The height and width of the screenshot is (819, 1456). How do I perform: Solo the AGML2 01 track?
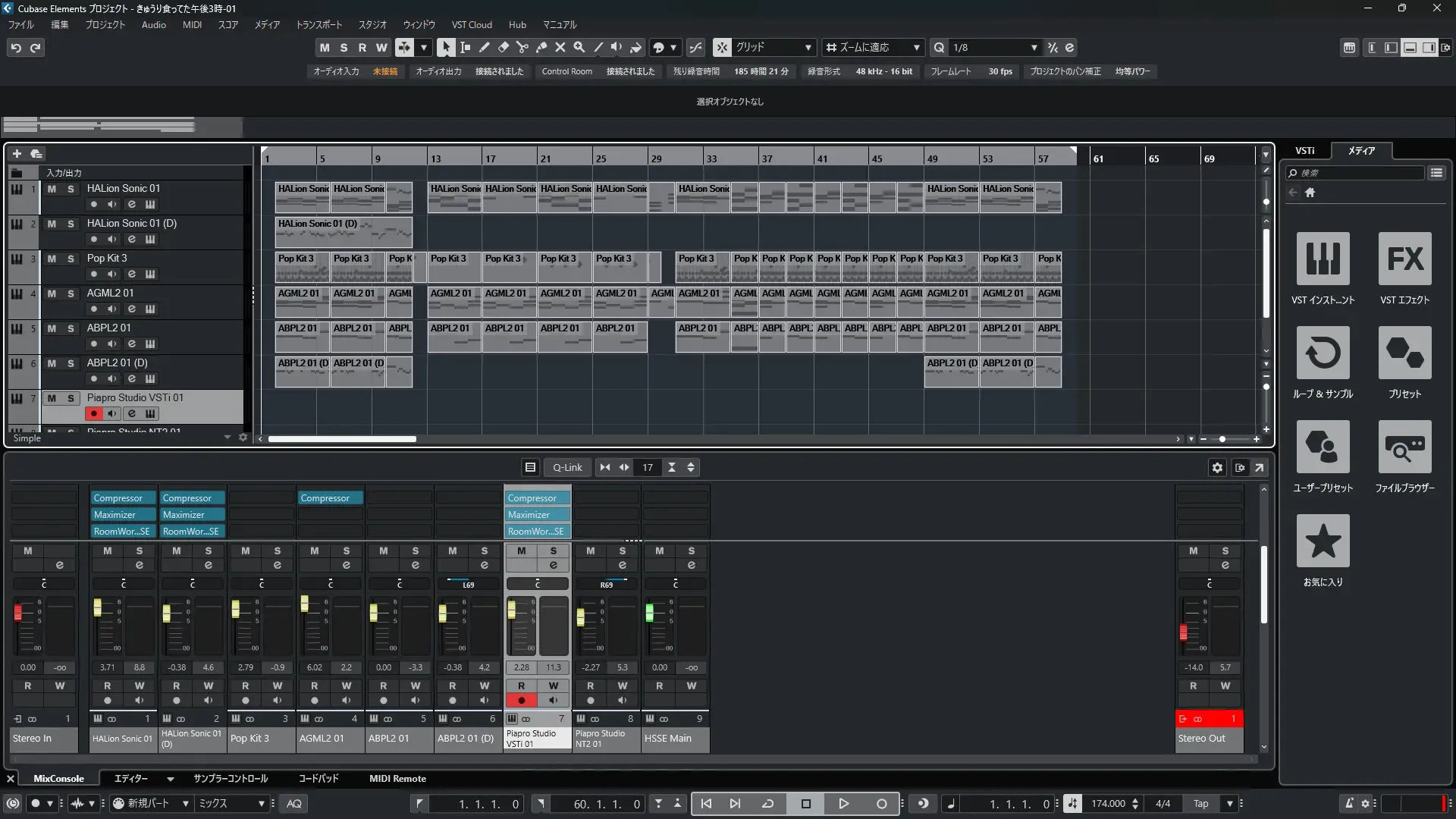[x=71, y=293]
